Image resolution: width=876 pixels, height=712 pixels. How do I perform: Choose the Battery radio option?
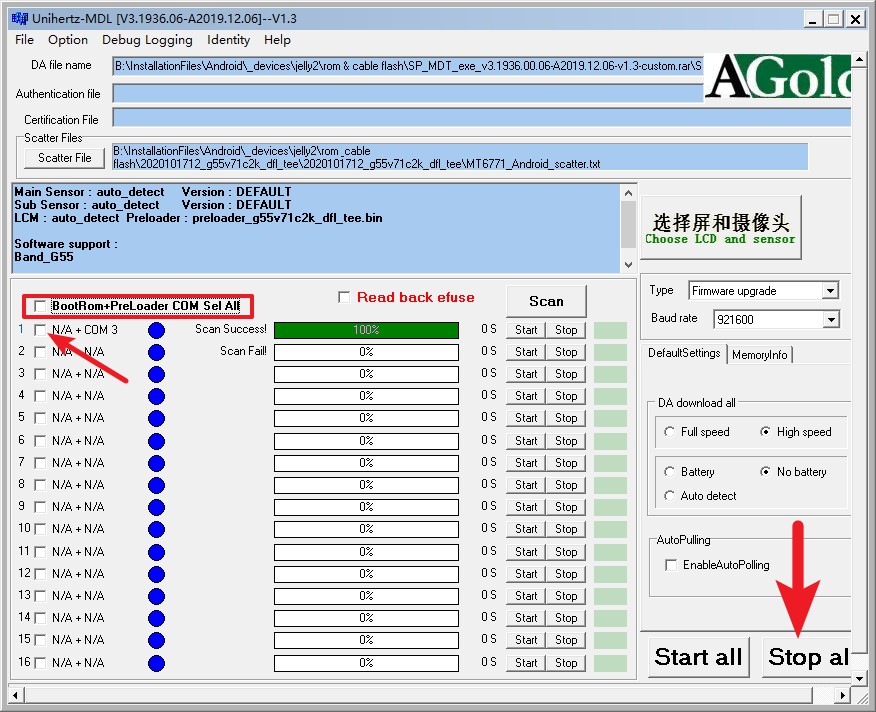pyautogui.click(x=669, y=472)
